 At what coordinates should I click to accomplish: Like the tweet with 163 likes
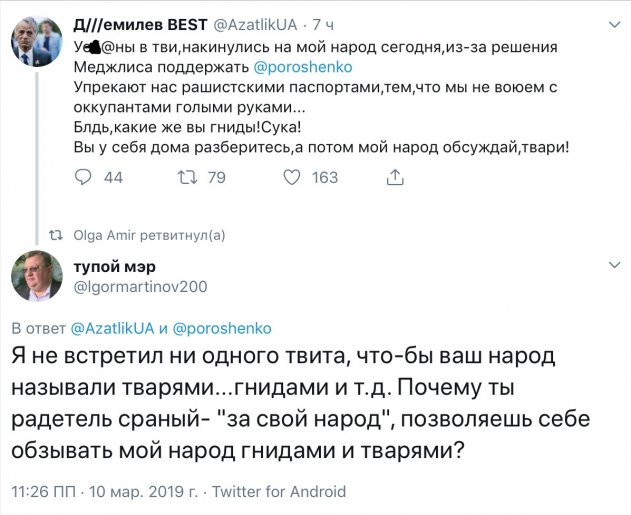click(x=293, y=177)
